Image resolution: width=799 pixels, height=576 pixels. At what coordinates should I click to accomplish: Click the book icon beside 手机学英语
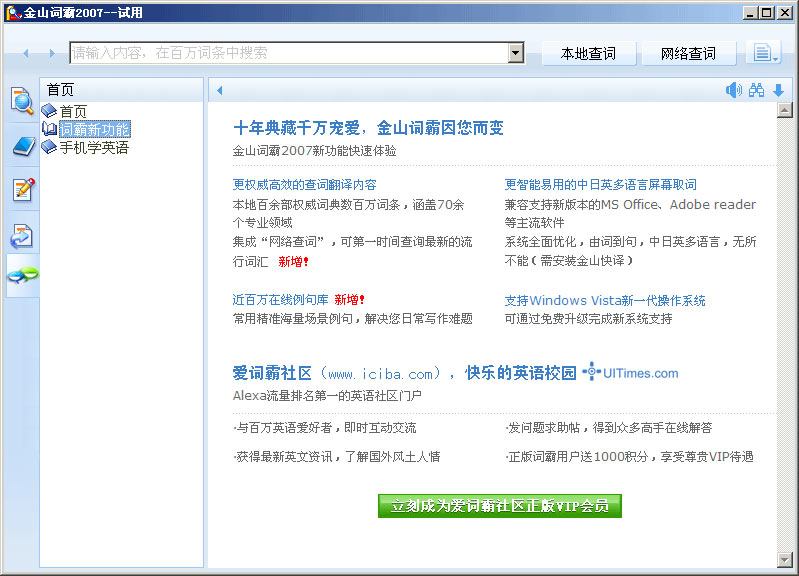pos(49,147)
